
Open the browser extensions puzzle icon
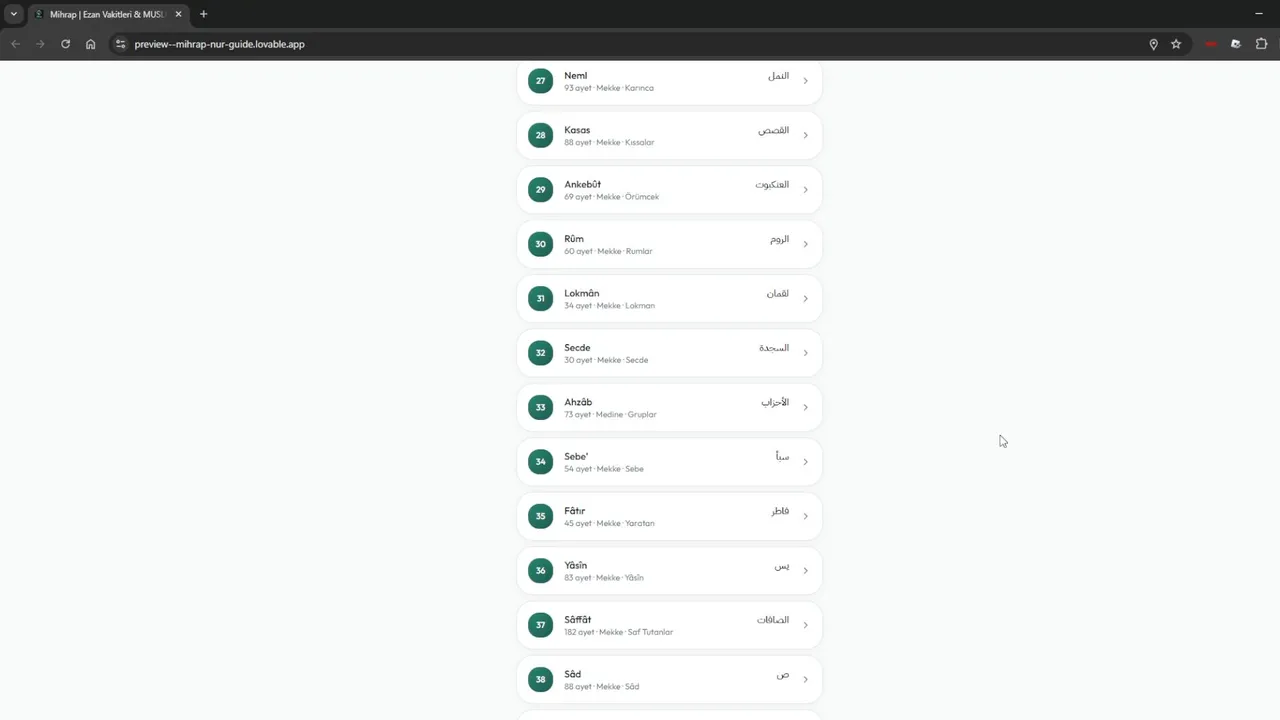click(1261, 44)
